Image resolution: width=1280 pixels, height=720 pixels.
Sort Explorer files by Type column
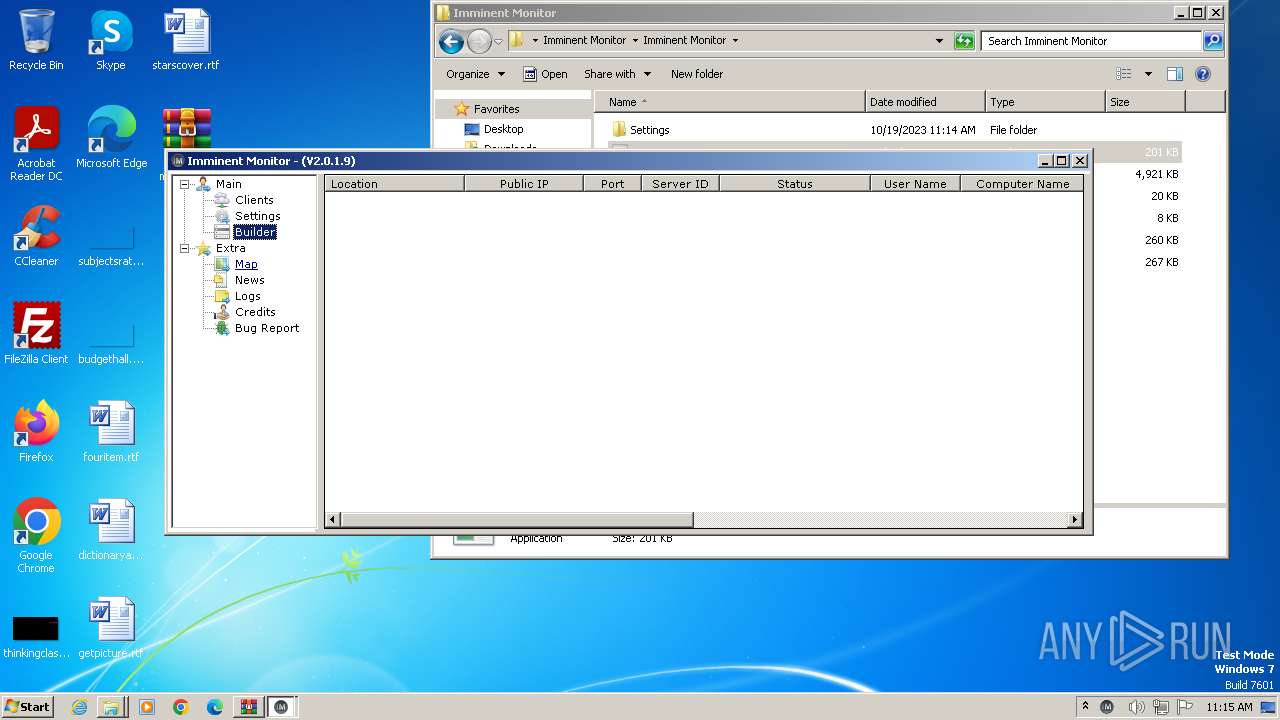1045,102
